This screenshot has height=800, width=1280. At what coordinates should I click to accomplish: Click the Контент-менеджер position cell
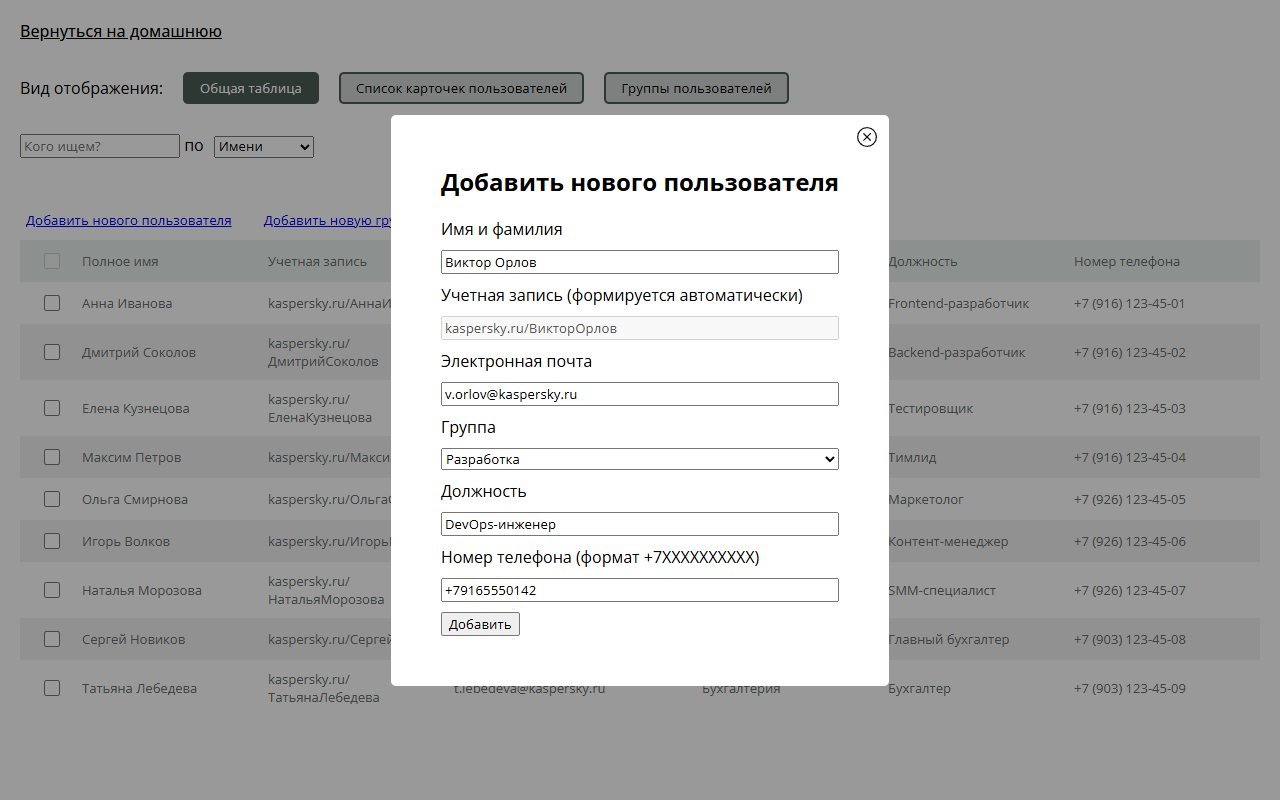pyautogui.click(x=948, y=541)
